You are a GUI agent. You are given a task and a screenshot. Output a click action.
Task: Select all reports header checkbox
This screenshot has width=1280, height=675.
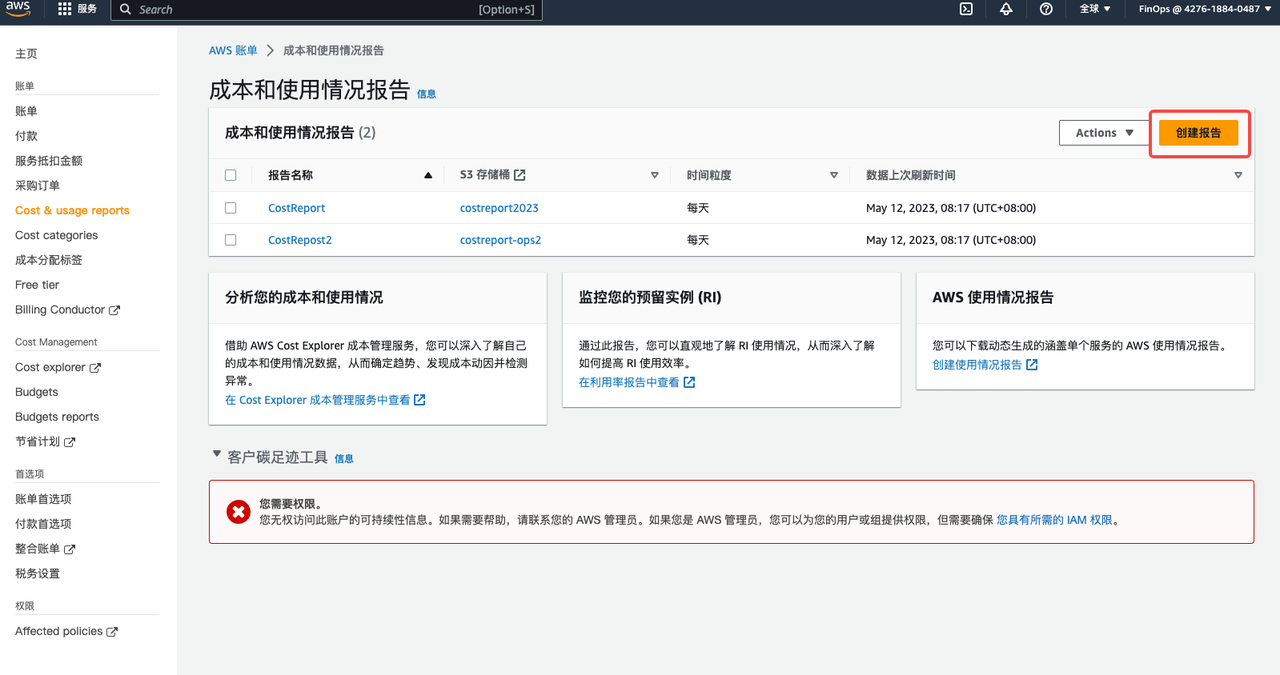(231, 175)
